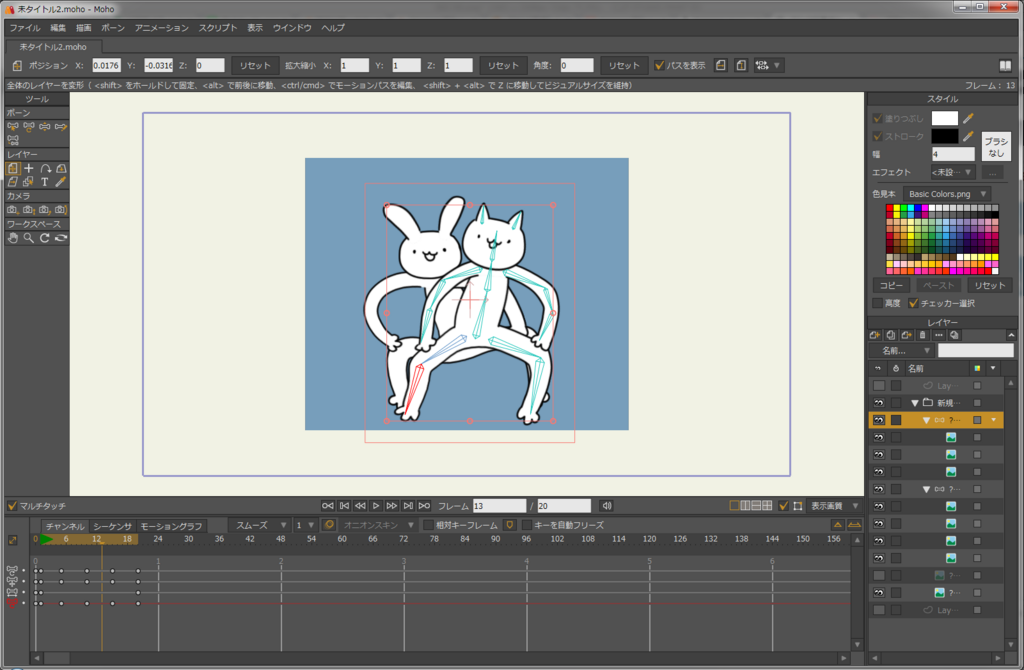The height and width of the screenshot is (670, 1024).
Task: Collapse the 新規 group layer triangle
Action: pyautogui.click(x=915, y=403)
